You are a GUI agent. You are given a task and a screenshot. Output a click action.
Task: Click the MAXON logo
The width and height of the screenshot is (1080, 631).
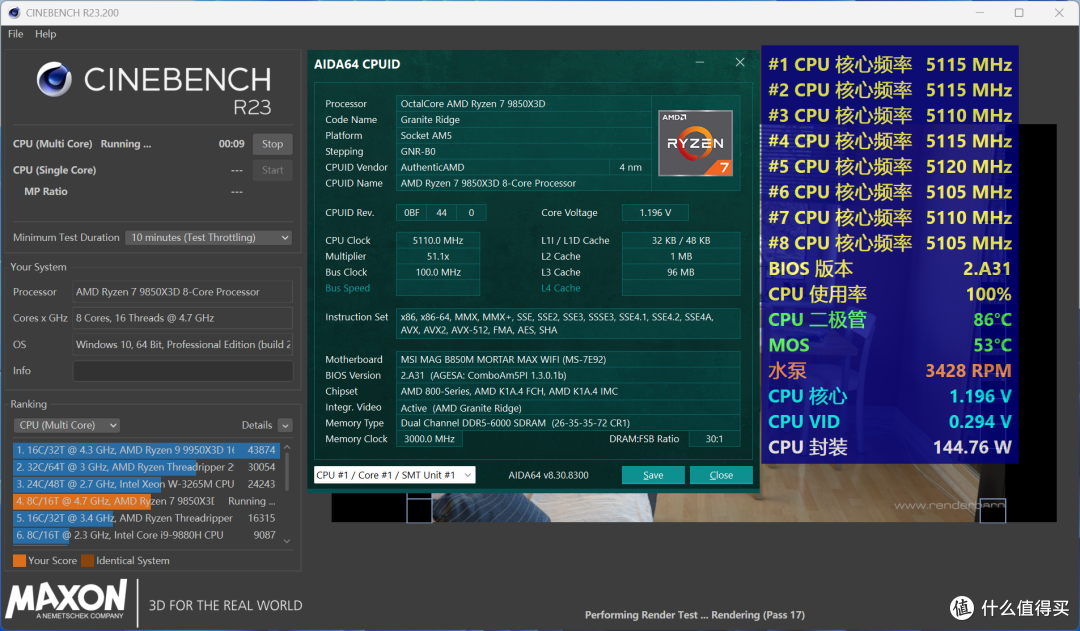(67, 599)
